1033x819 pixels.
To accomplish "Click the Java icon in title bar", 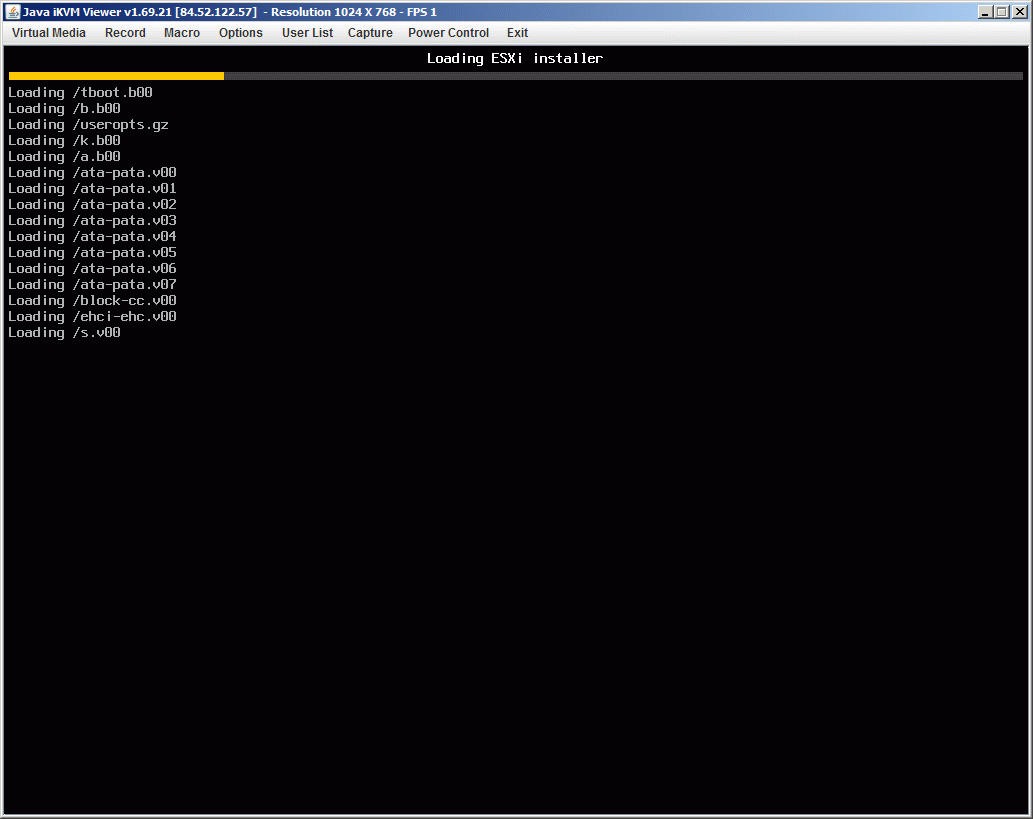I will click(13, 12).
